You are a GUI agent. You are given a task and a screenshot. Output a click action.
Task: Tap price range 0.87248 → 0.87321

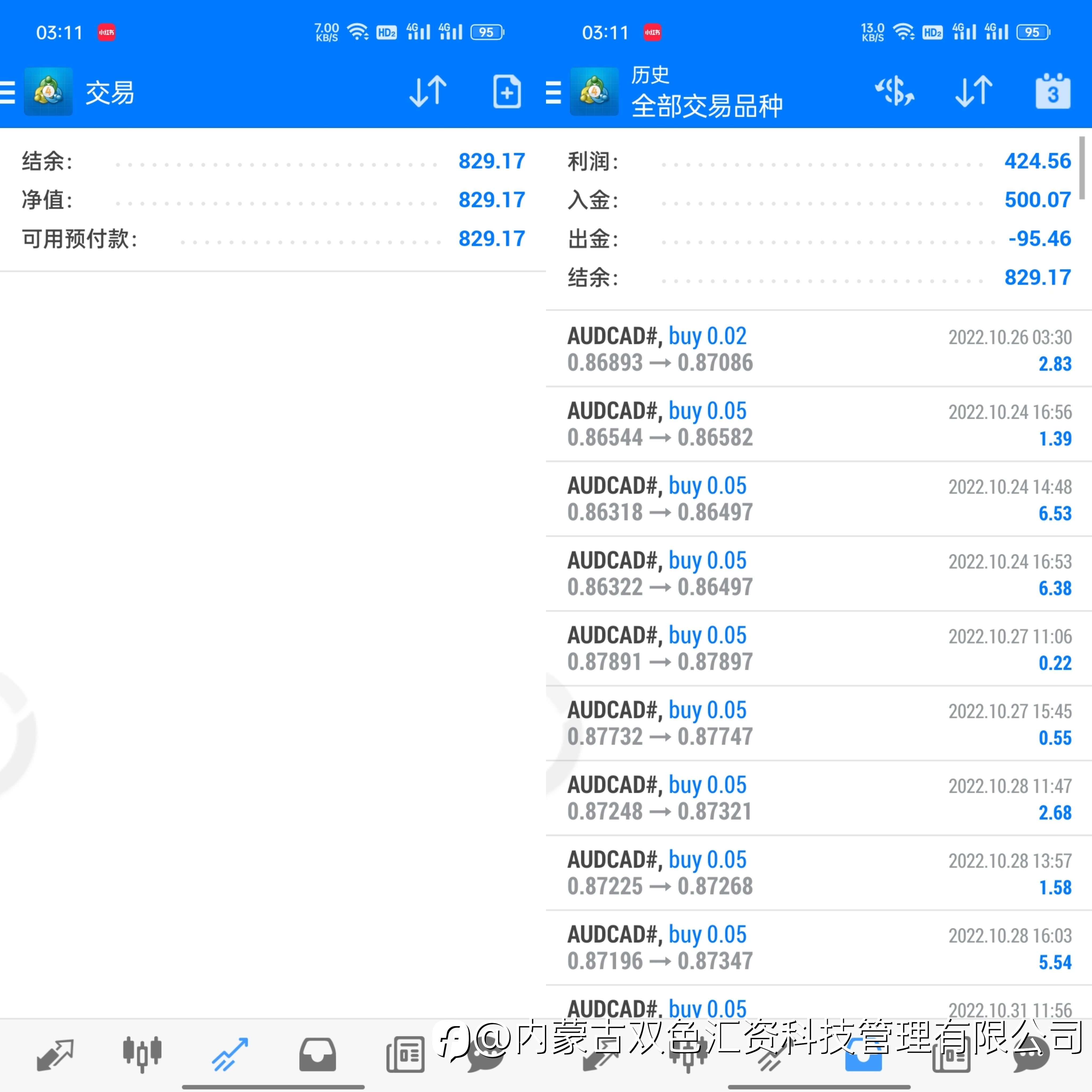pyautogui.click(x=660, y=812)
